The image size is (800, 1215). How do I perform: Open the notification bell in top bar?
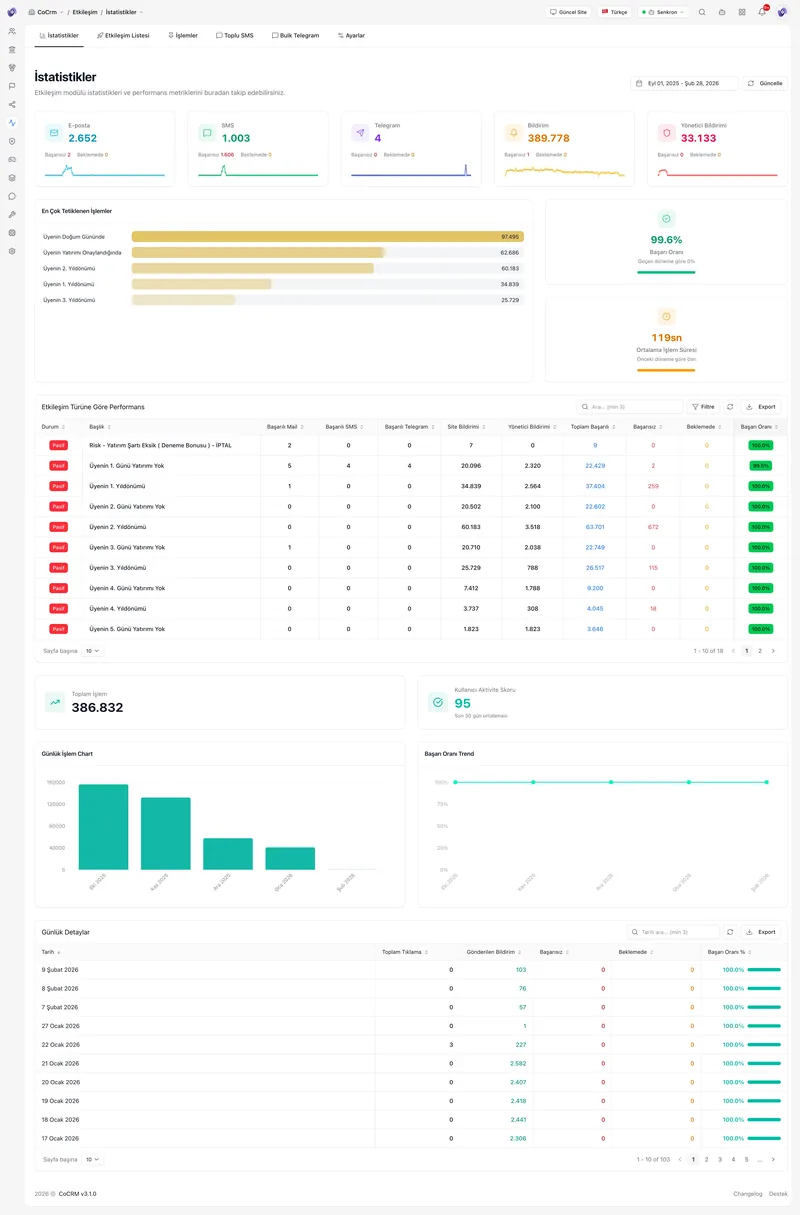(762, 12)
